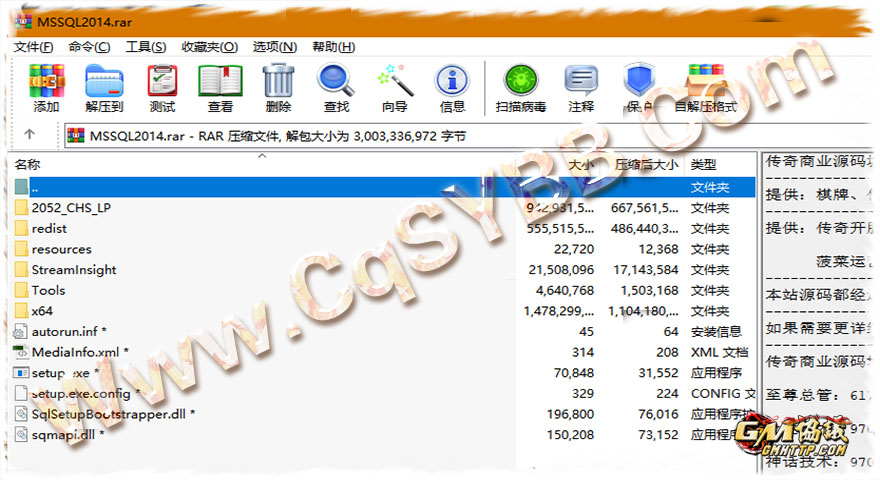Viewport: 880px width, 480px height.
Task: Click the autorun.inf file icon
Action: pyautogui.click(x=21, y=332)
